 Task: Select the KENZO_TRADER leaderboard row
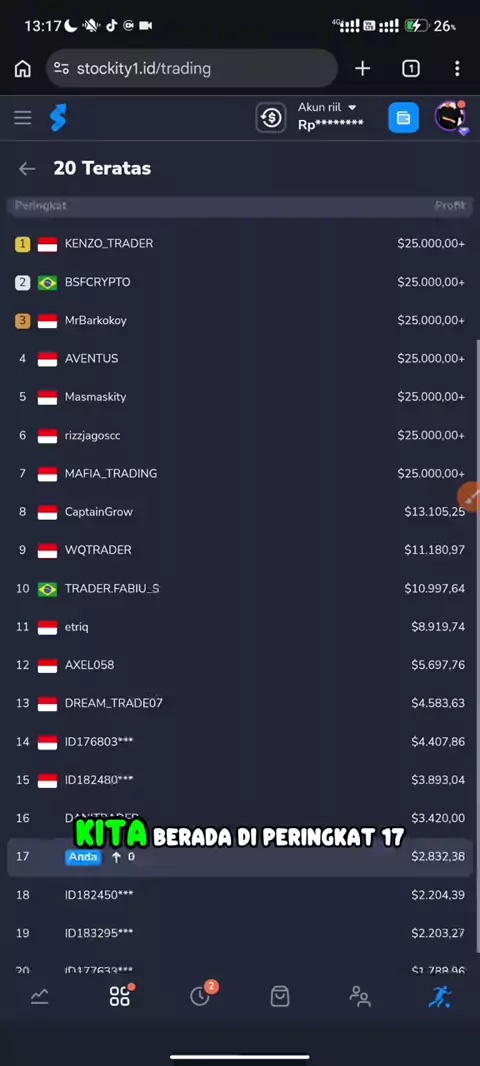pyautogui.click(x=240, y=243)
